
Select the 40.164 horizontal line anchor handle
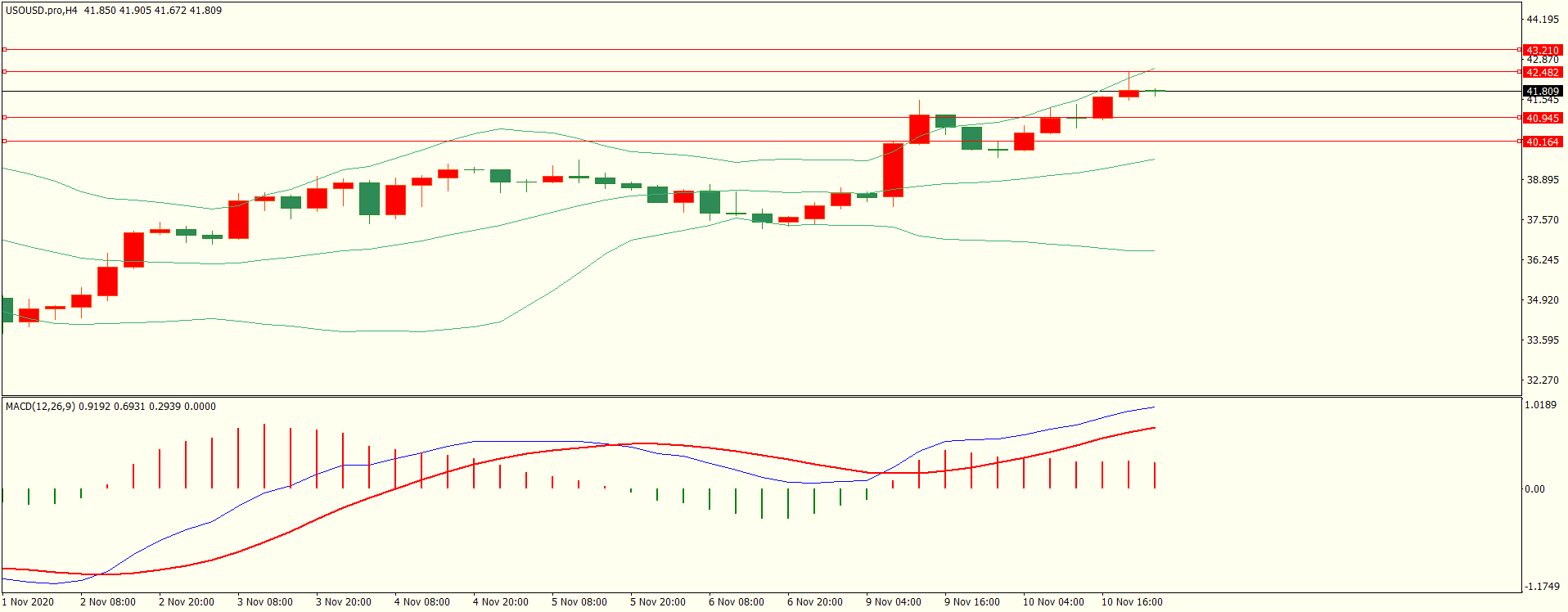[x=5, y=142]
